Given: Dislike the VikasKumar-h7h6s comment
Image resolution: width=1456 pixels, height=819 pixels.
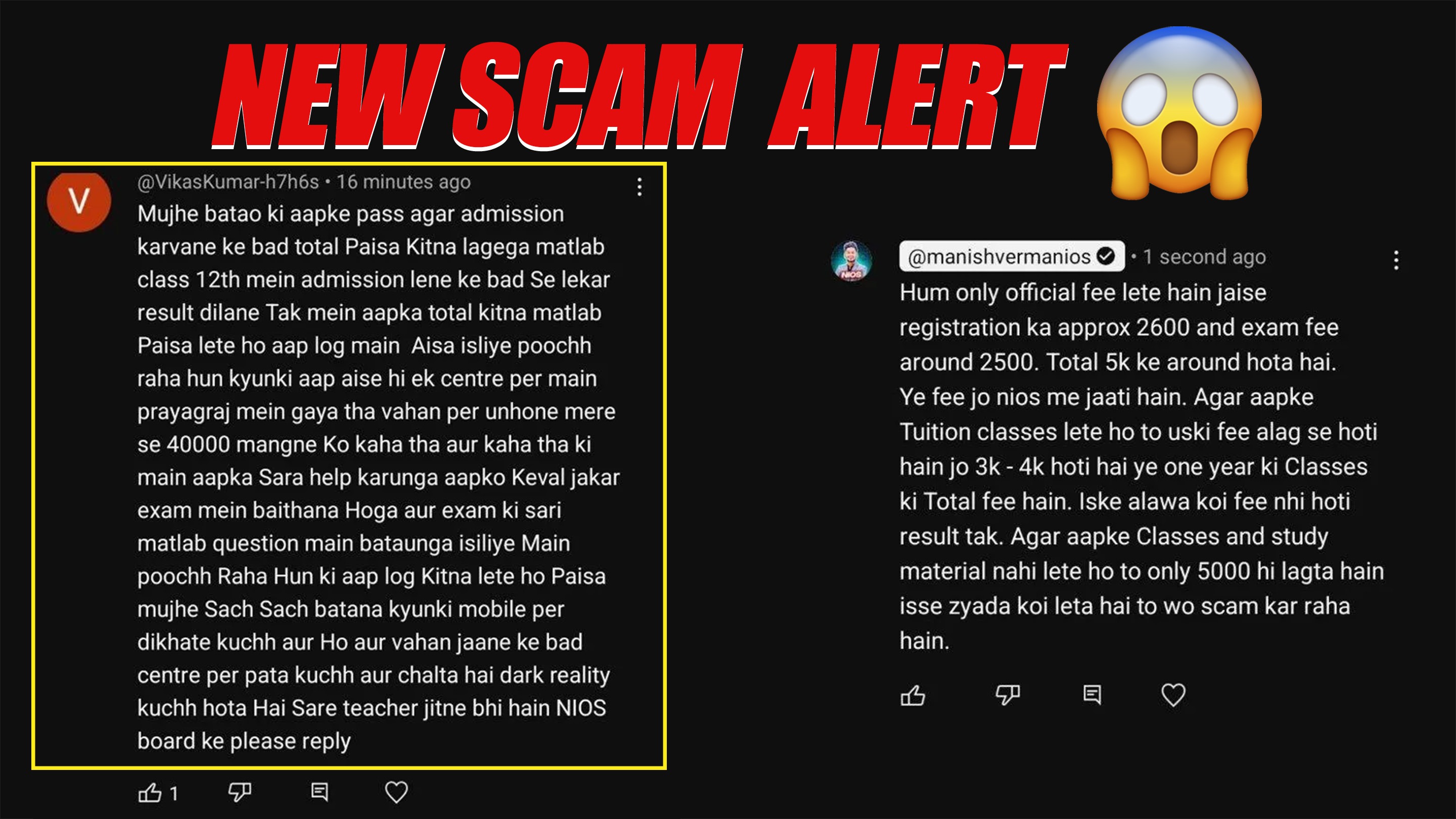Looking at the screenshot, I should [240, 792].
